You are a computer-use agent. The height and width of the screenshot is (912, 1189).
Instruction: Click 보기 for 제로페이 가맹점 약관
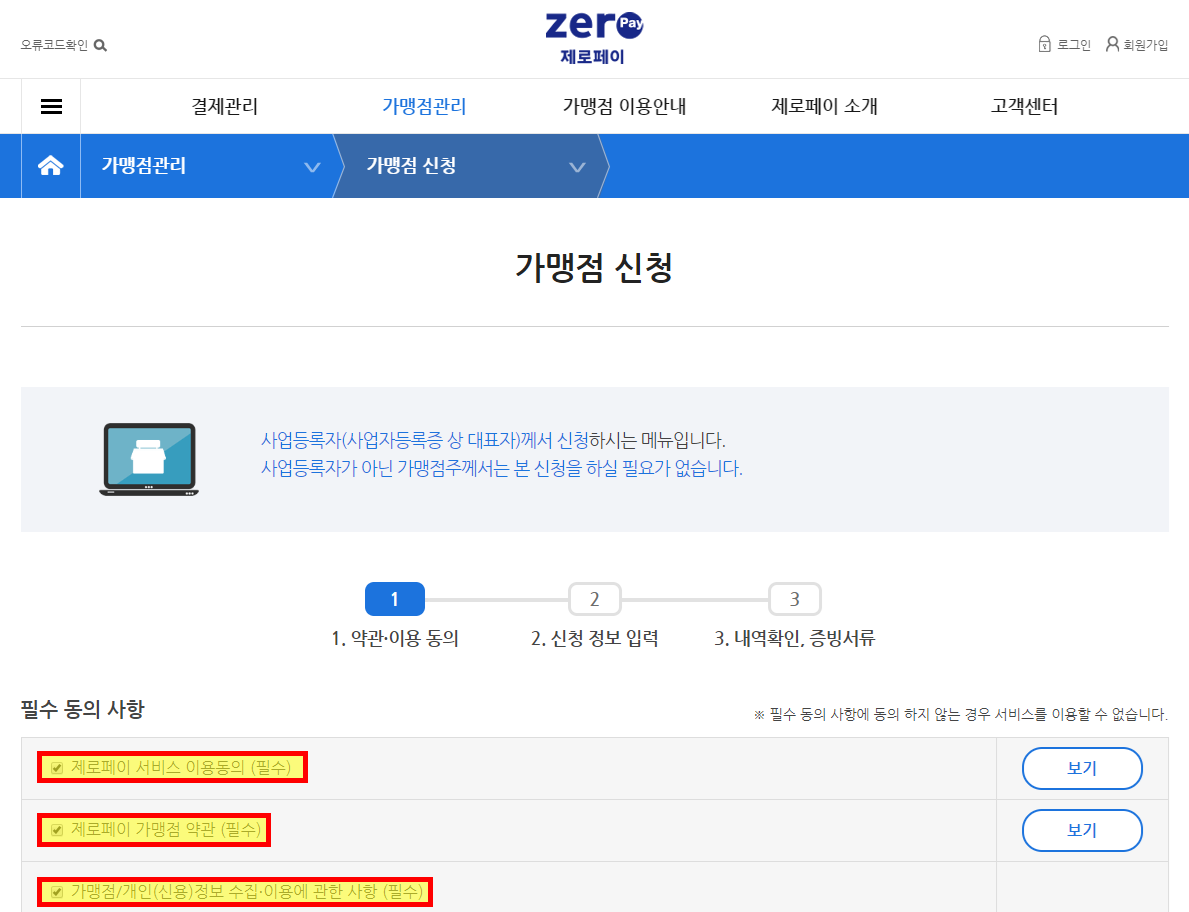coord(1082,830)
